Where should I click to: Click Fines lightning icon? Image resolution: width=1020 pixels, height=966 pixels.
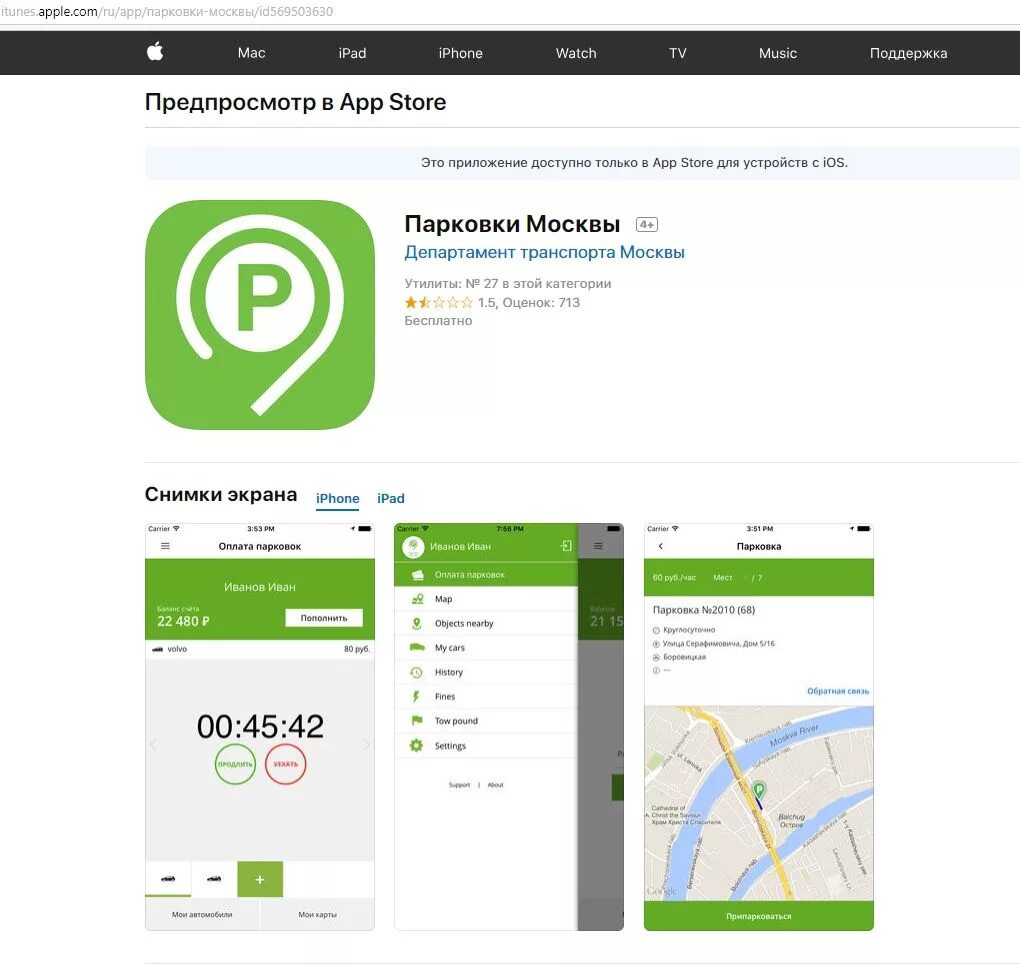(x=416, y=697)
